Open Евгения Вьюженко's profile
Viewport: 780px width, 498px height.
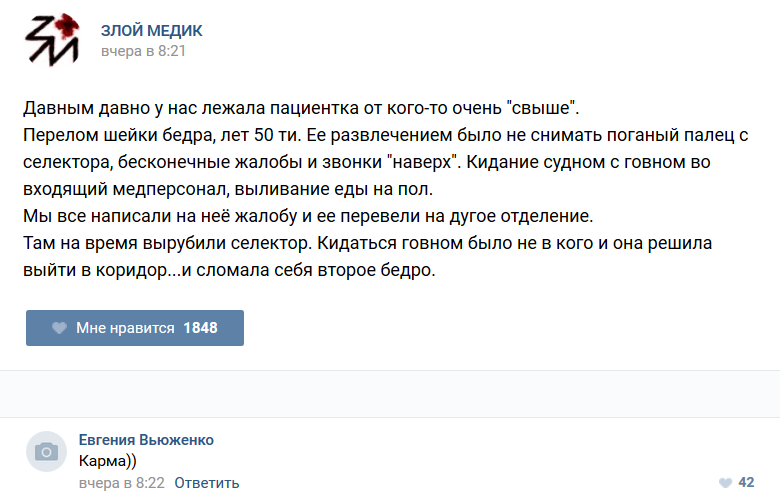coord(146,440)
